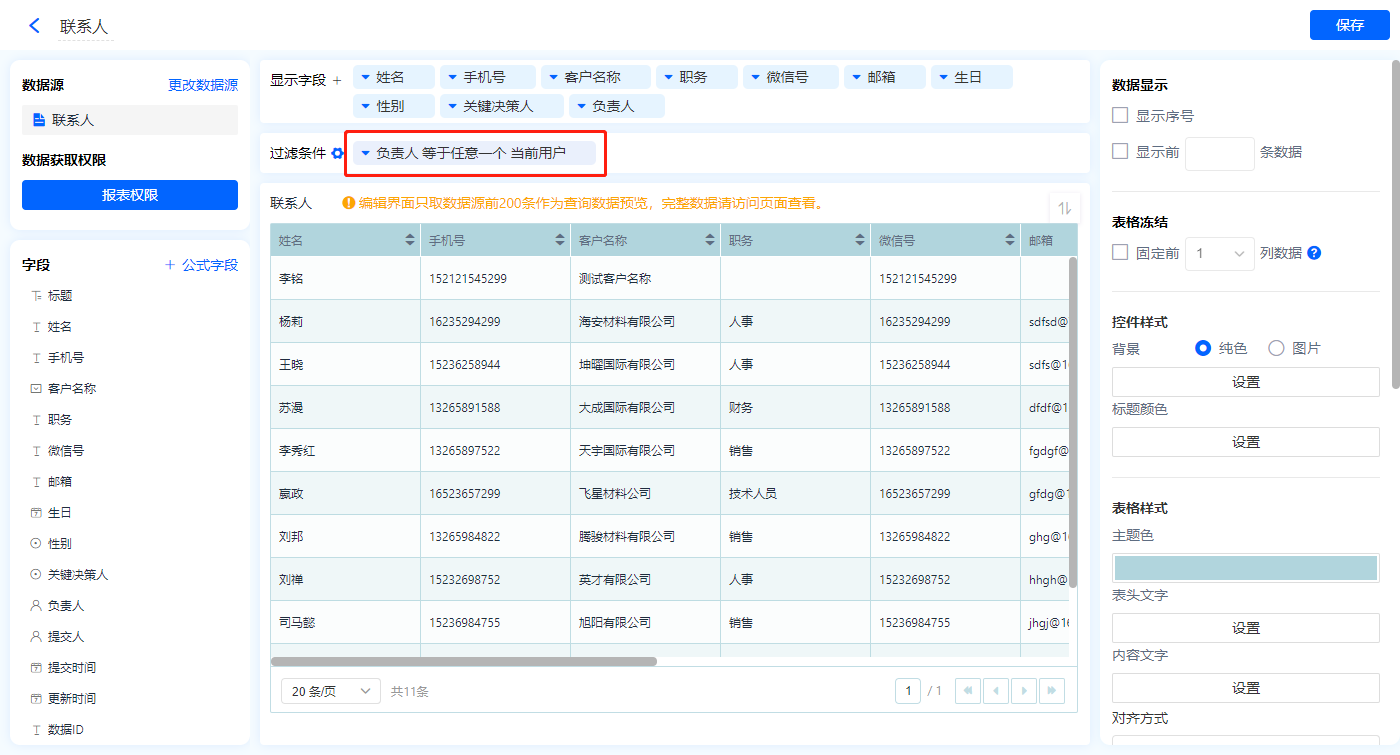Click the 主题色 color swatch

click(1245, 567)
